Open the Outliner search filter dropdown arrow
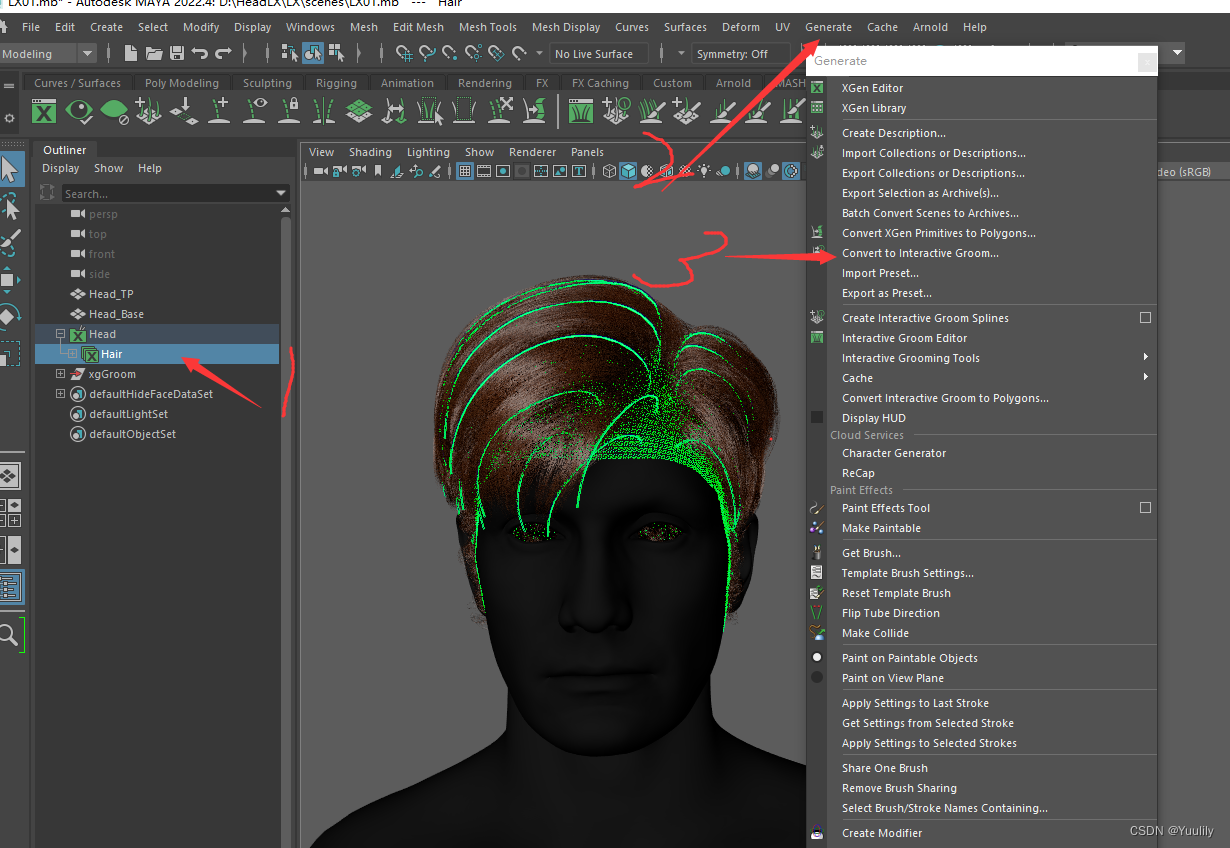Screen dimensions: 1230x848 click(x=281, y=193)
